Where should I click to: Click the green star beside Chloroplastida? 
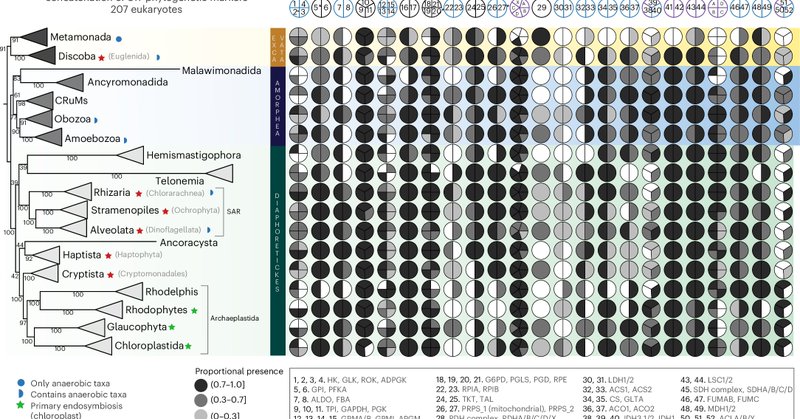click(188, 347)
